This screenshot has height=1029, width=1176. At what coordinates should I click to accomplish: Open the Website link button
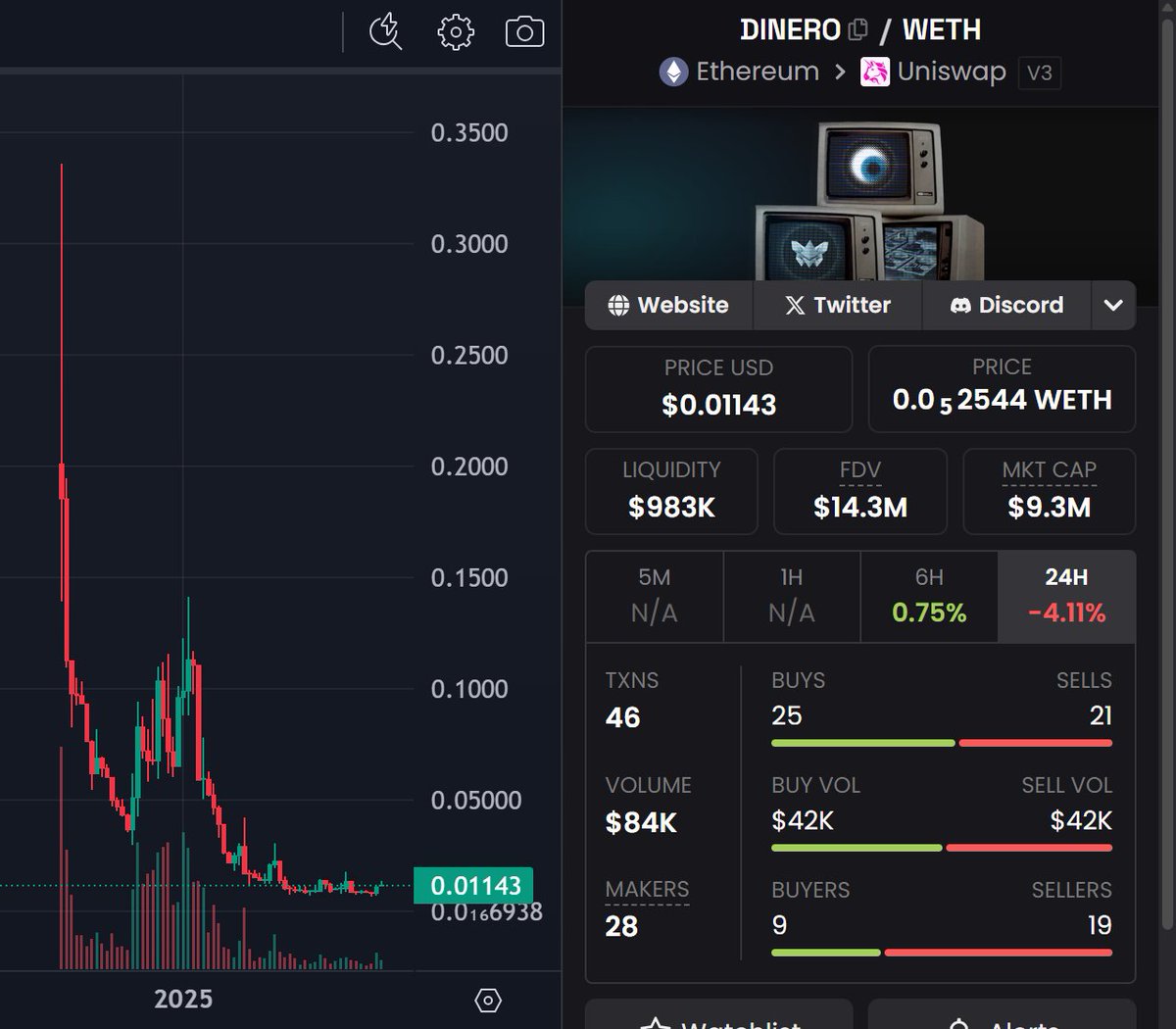coord(668,305)
